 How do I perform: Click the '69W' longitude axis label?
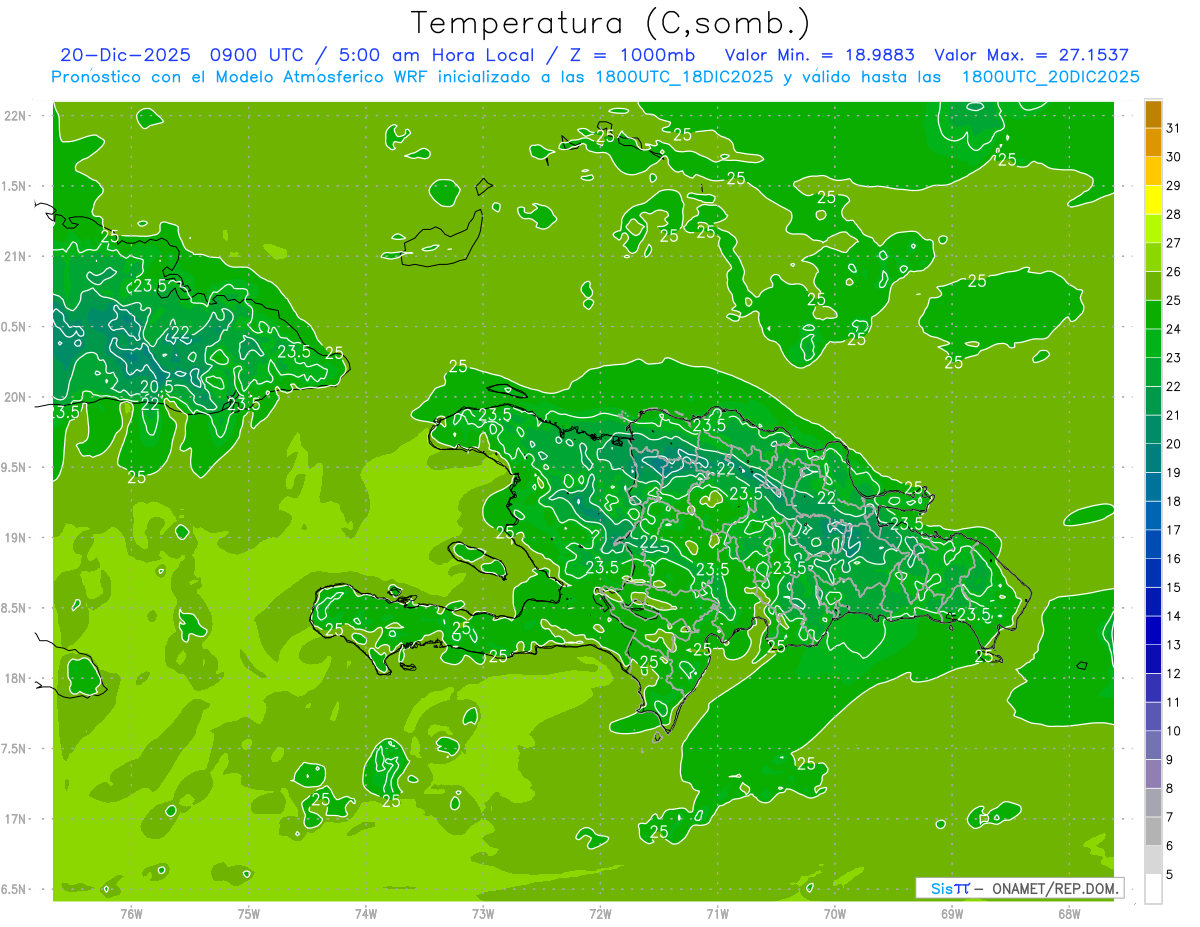[x=952, y=914]
